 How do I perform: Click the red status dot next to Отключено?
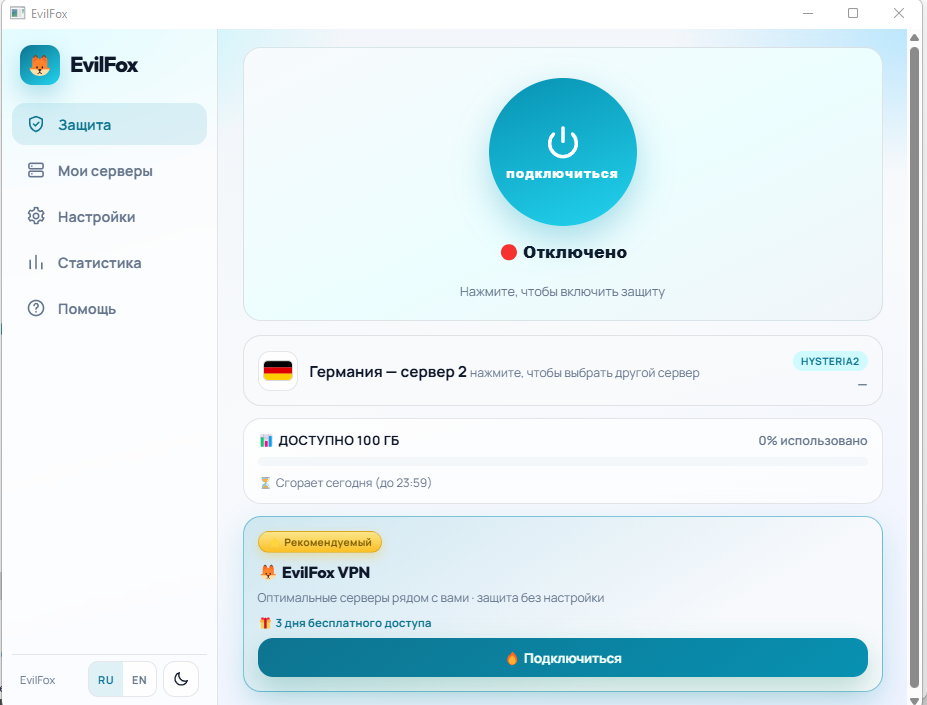pyautogui.click(x=508, y=253)
